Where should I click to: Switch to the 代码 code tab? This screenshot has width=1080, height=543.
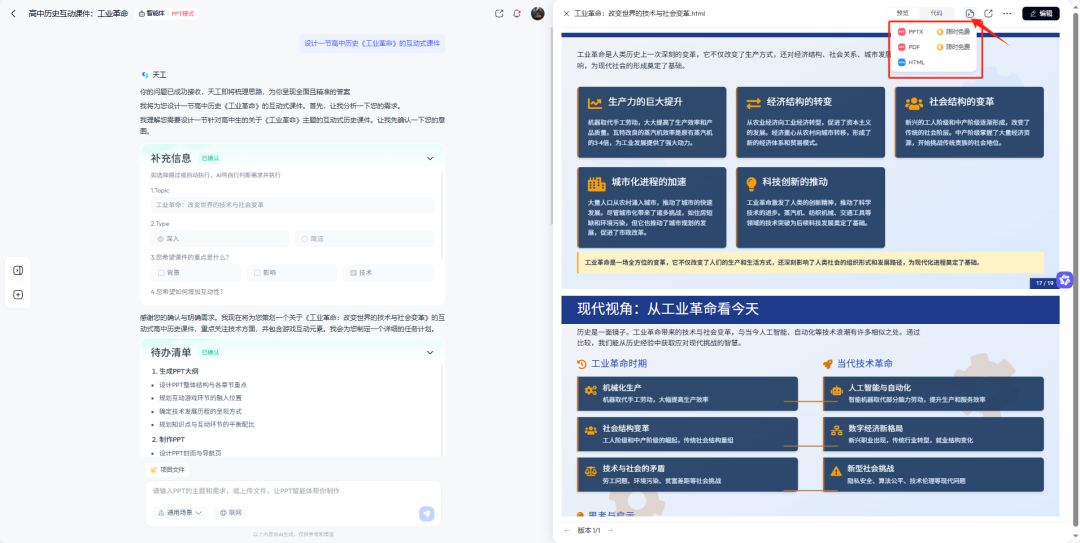(x=936, y=13)
